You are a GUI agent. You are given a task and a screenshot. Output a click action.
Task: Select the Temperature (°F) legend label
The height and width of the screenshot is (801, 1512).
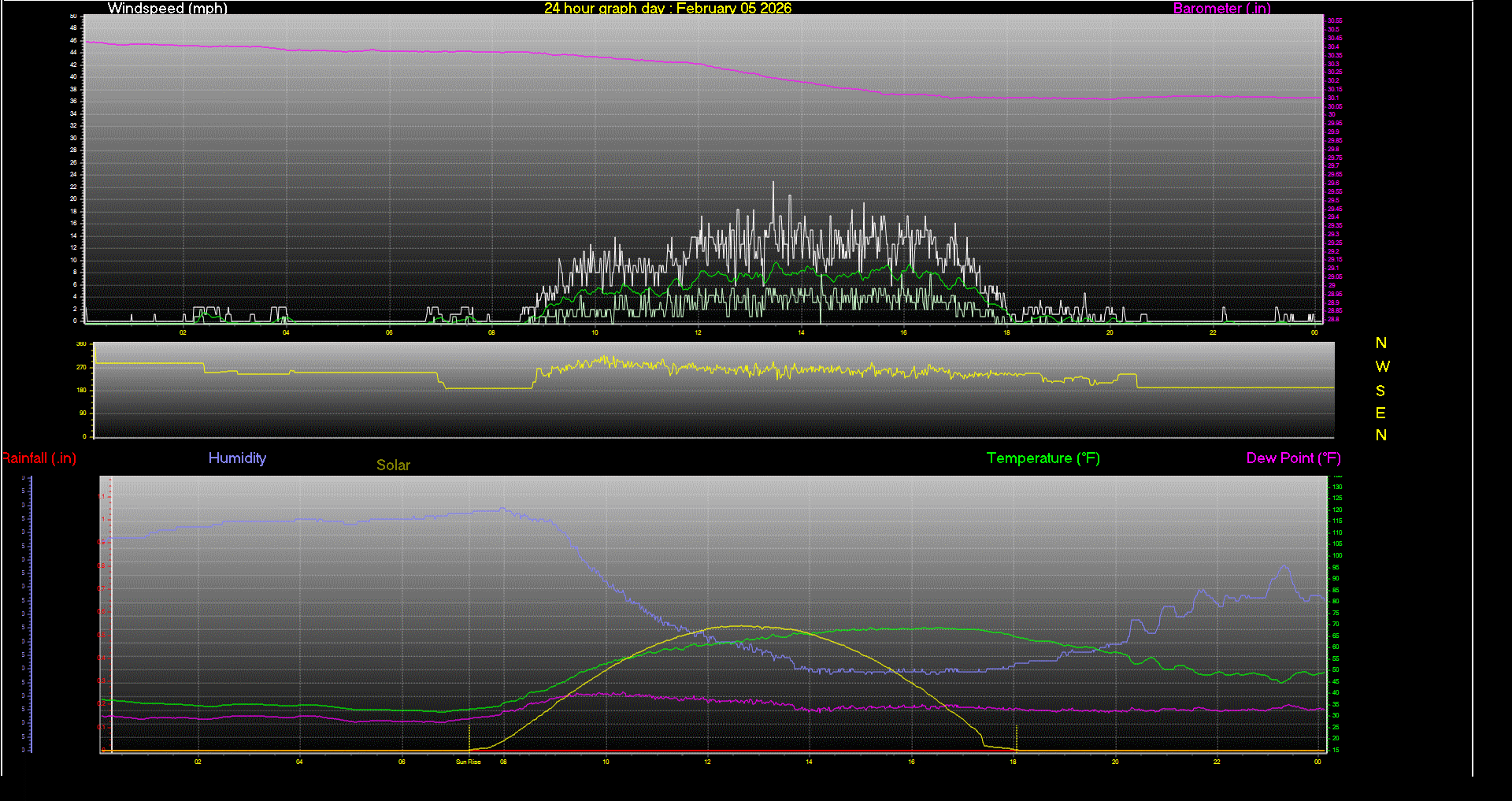1043,458
